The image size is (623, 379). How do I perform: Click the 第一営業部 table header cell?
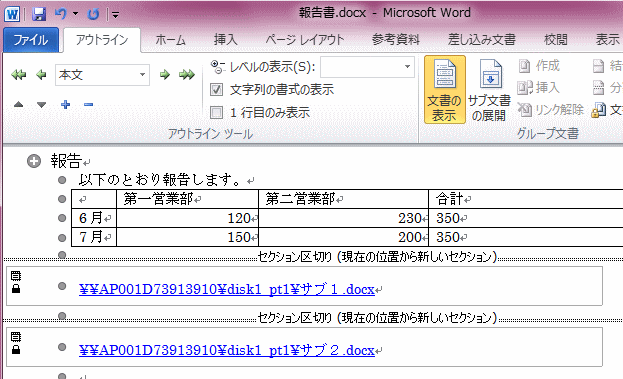click(188, 199)
